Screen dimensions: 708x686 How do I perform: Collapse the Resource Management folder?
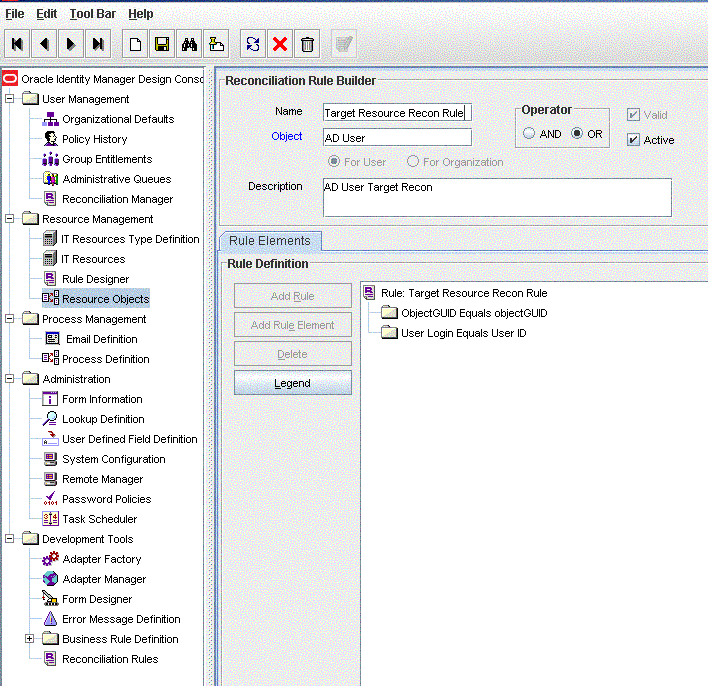pyautogui.click(x=9, y=219)
